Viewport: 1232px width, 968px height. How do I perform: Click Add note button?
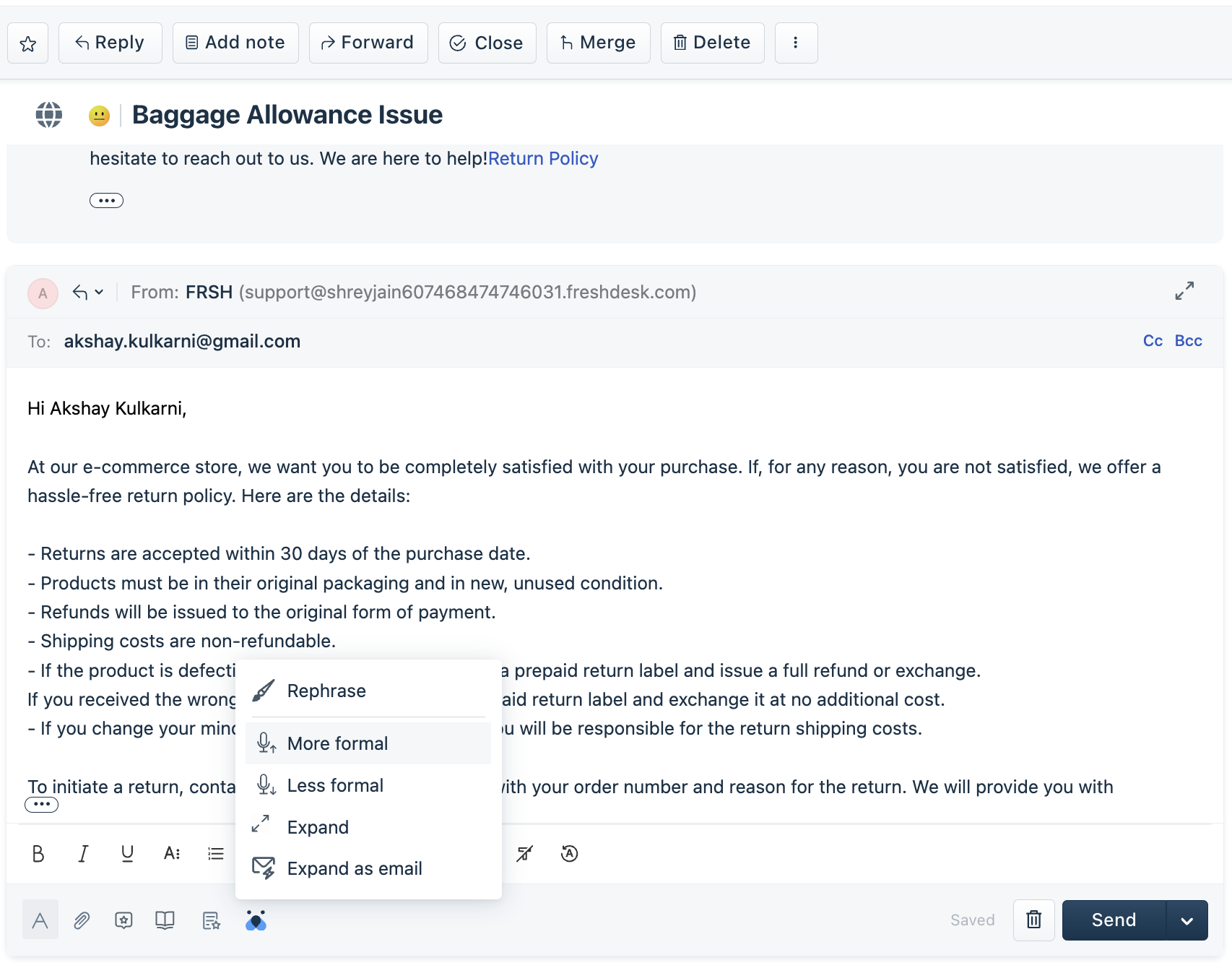click(235, 43)
